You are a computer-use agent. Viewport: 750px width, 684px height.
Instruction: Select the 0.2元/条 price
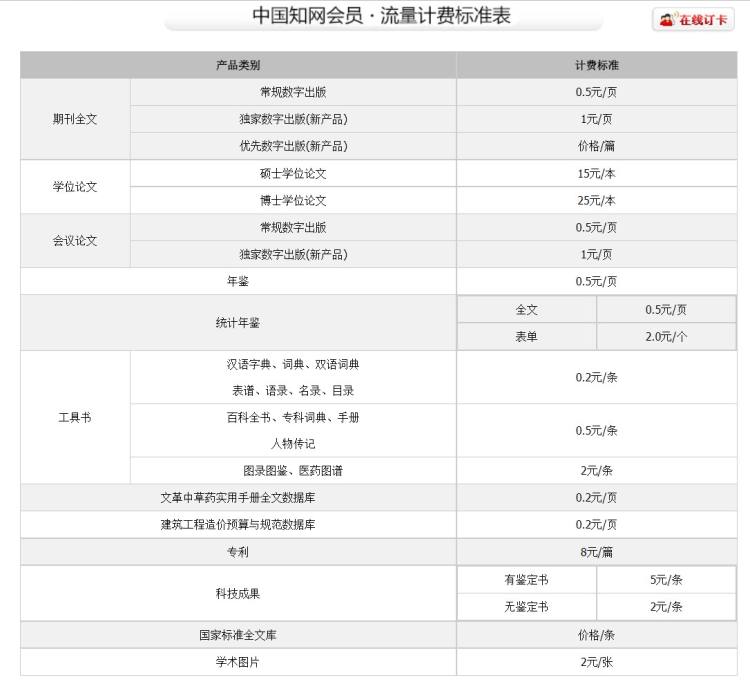click(596, 377)
